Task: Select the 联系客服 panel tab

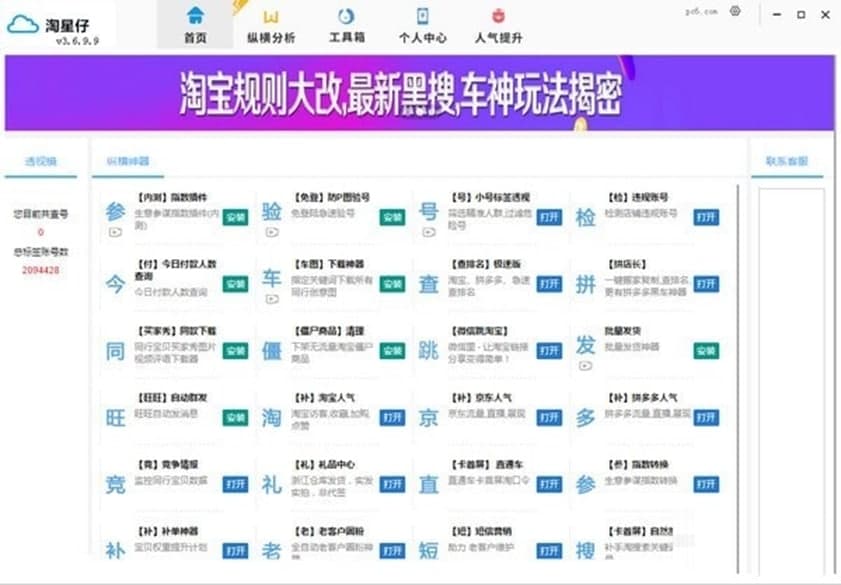Action: click(787, 161)
